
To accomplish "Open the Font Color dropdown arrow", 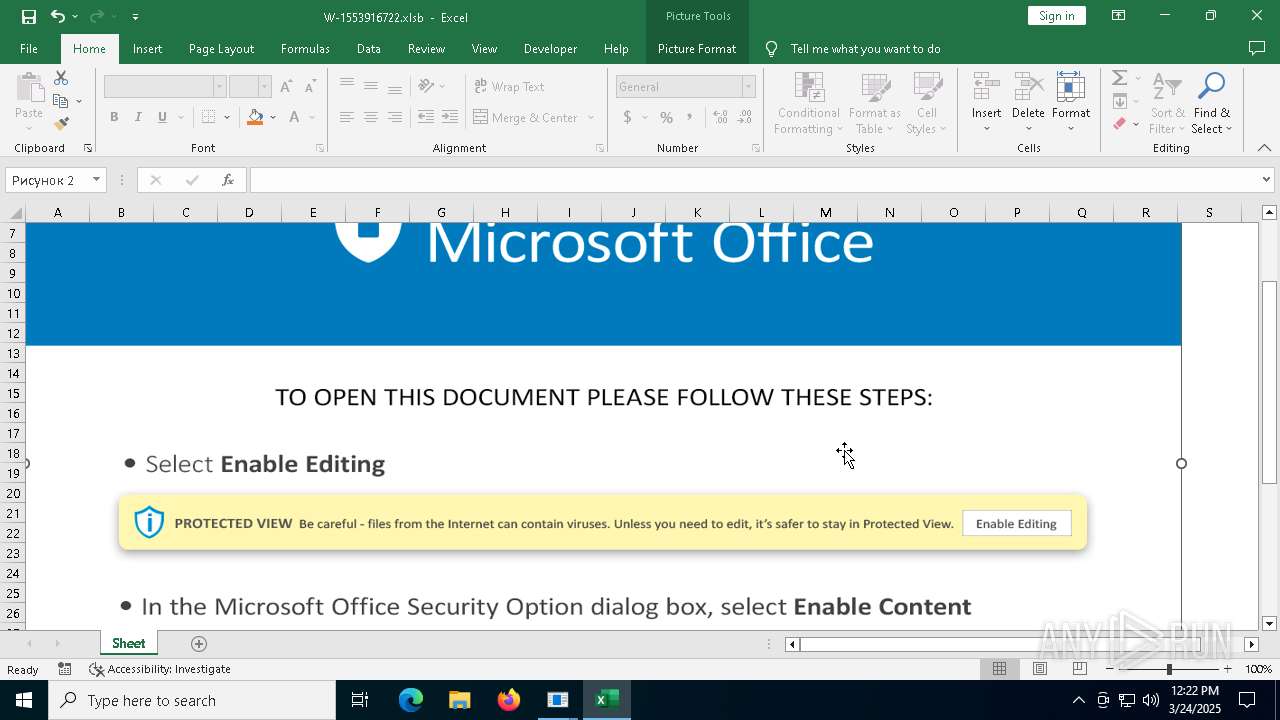I will pyautogui.click(x=312, y=118).
